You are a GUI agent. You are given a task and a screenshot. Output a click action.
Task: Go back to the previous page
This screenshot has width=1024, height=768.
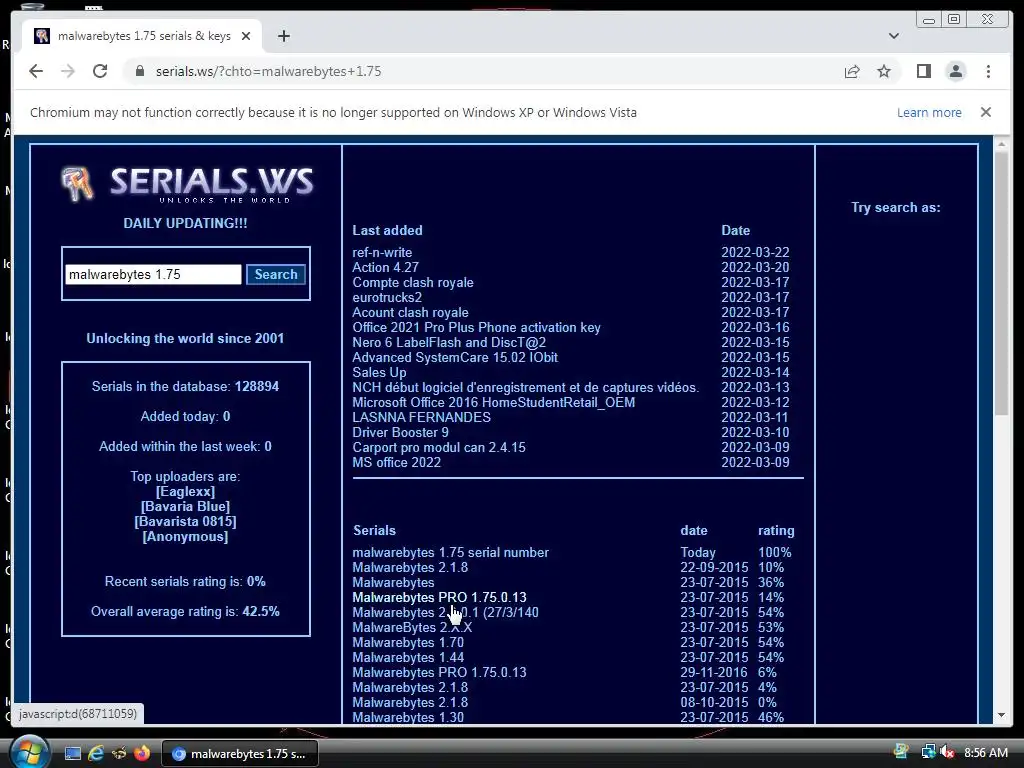36,71
